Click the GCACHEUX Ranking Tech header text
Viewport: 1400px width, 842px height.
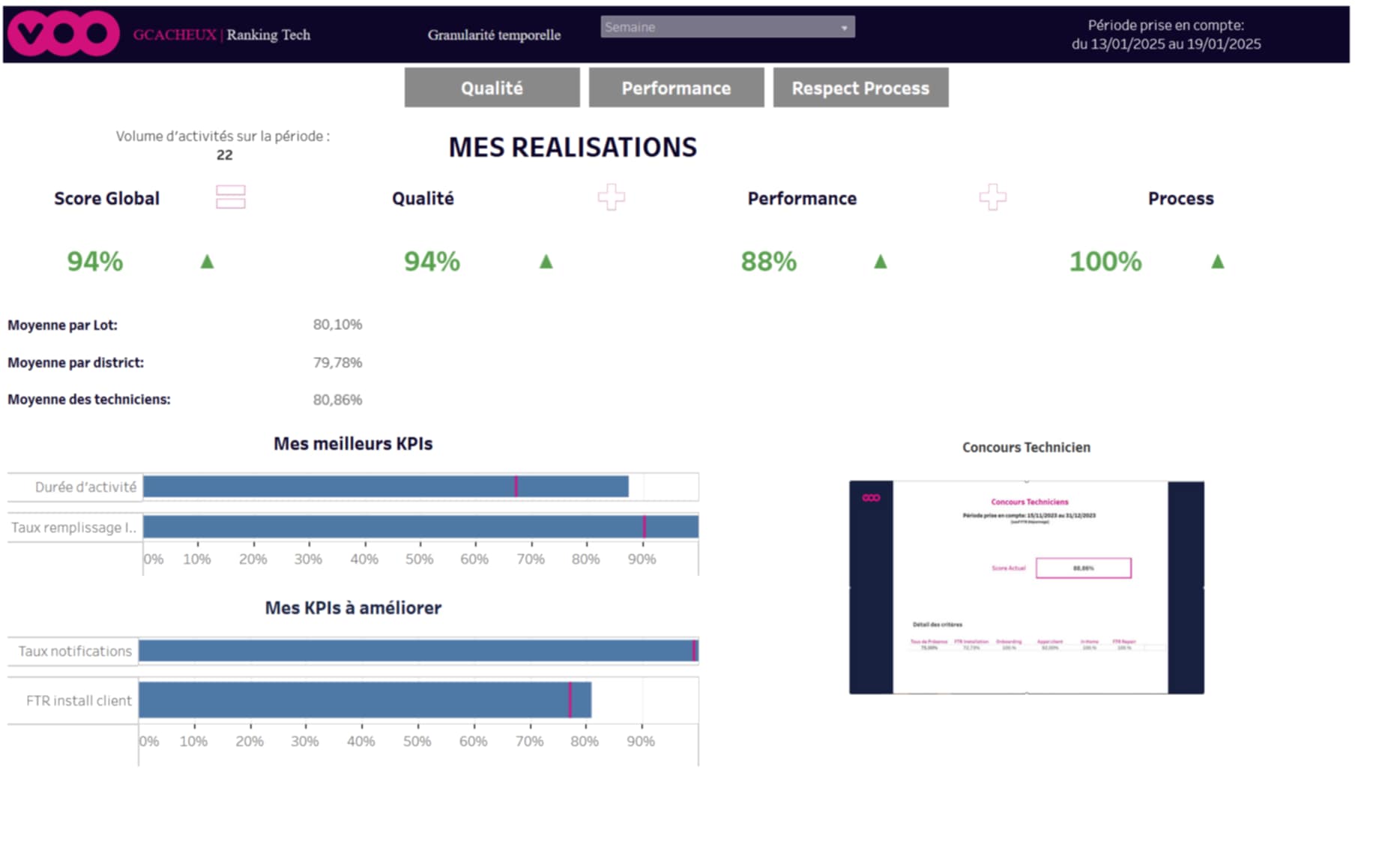pos(222,34)
